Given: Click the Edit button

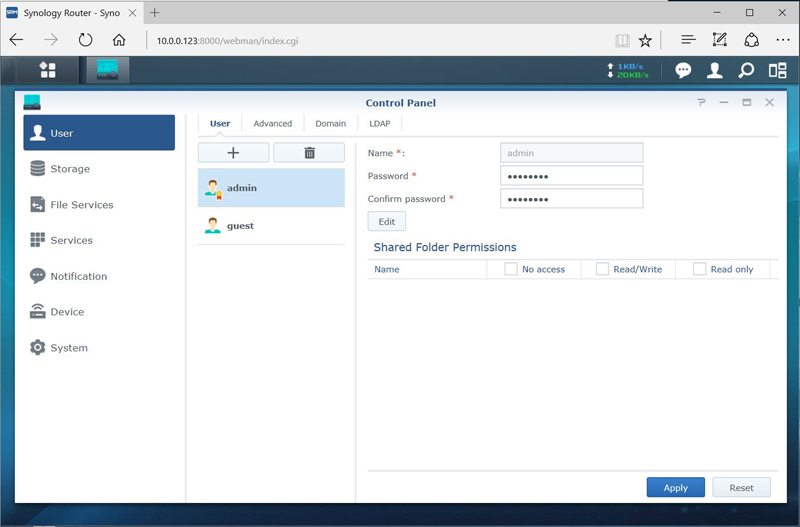Looking at the screenshot, I should [386, 221].
